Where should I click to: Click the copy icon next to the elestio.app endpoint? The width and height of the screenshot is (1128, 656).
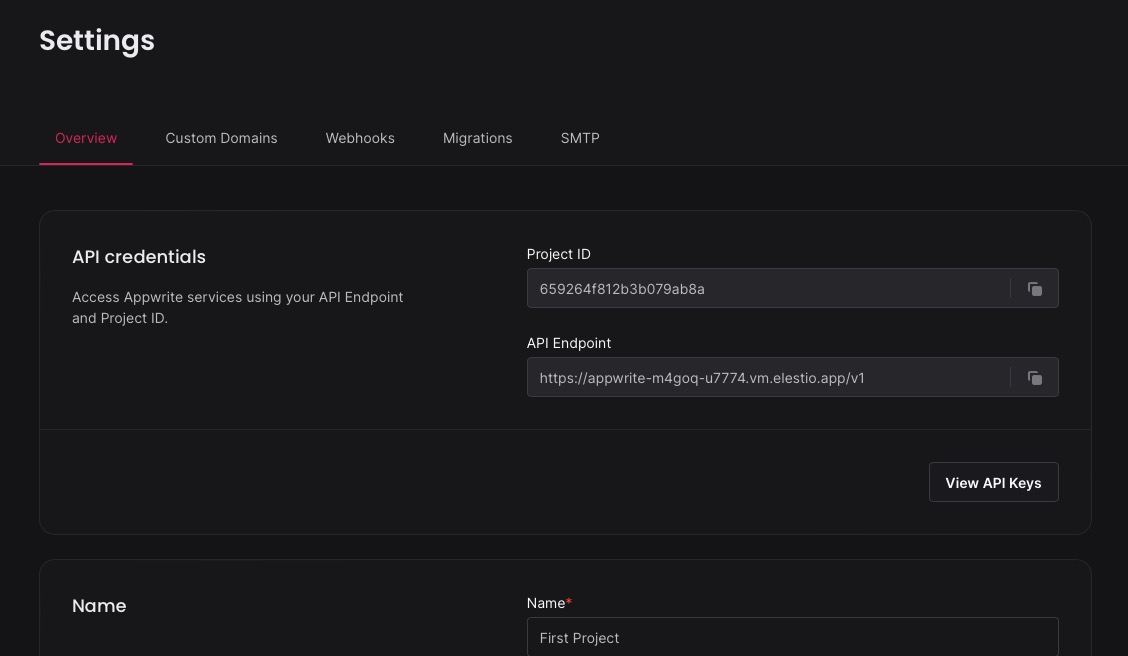[x=1035, y=378]
